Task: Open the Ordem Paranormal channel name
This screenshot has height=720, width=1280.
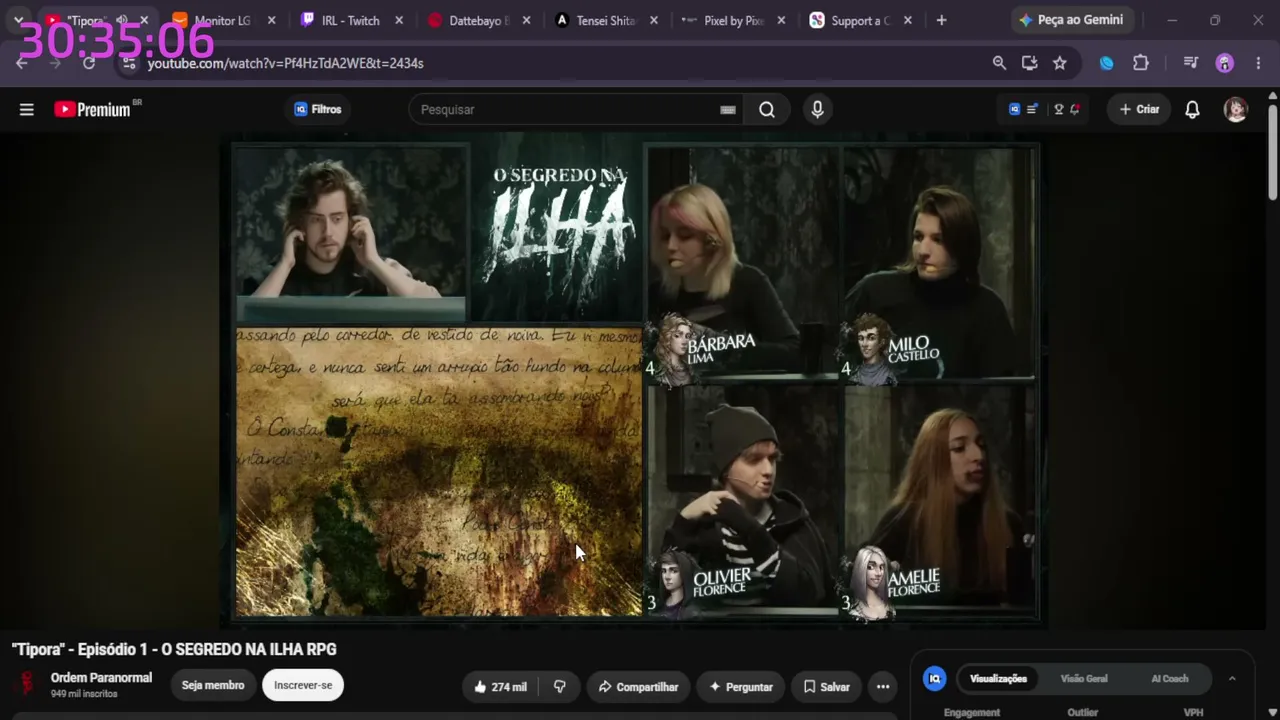Action: 101,678
